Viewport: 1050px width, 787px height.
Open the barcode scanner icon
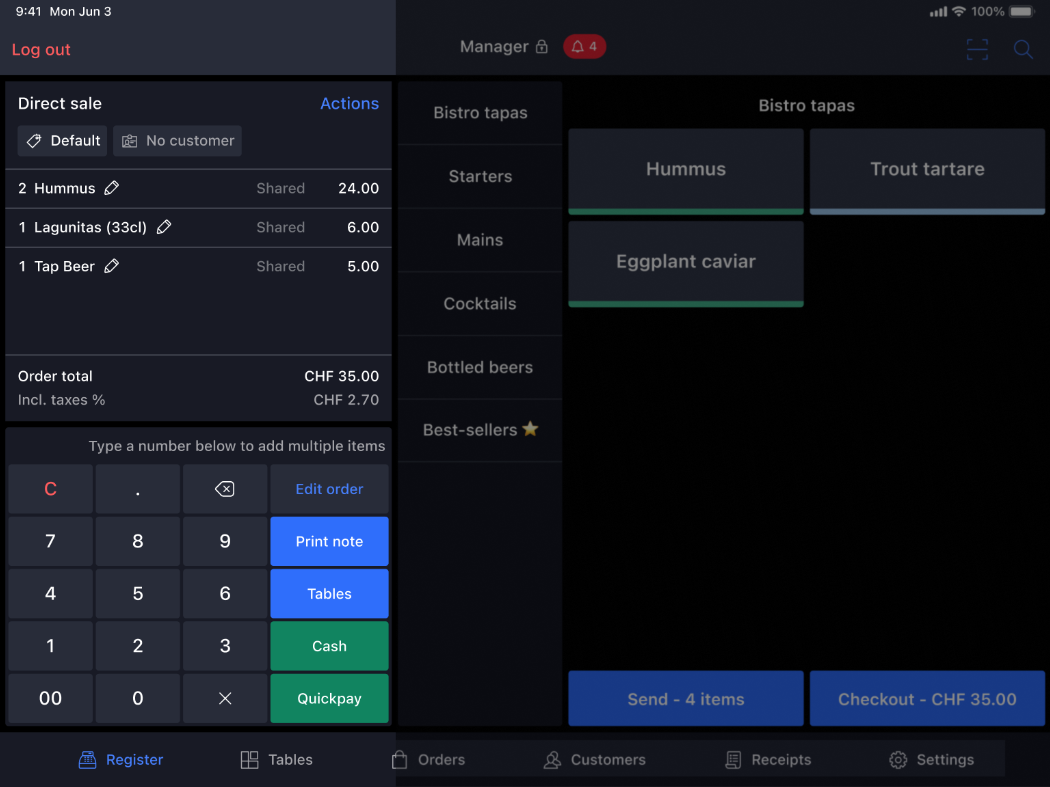(x=977, y=49)
